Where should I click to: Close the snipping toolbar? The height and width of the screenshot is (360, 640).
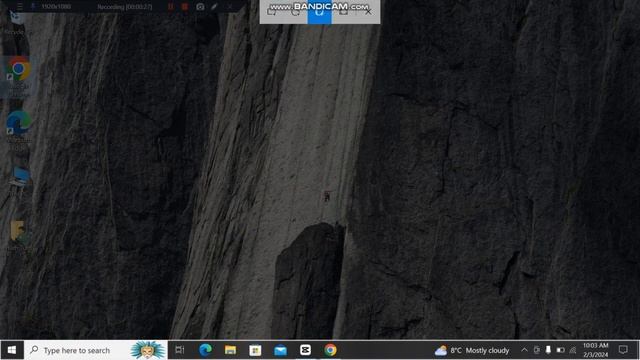tap(368, 12)
